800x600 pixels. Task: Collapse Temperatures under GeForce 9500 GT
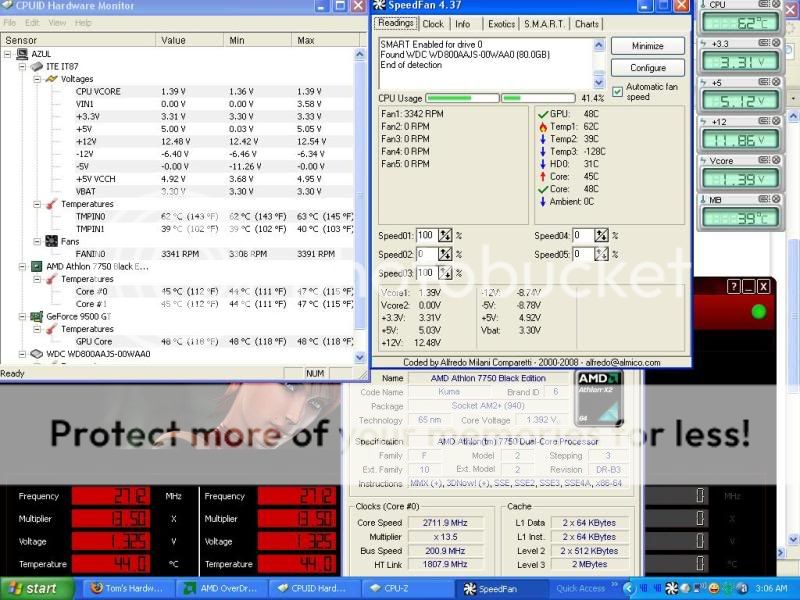(x=37, y=329)
